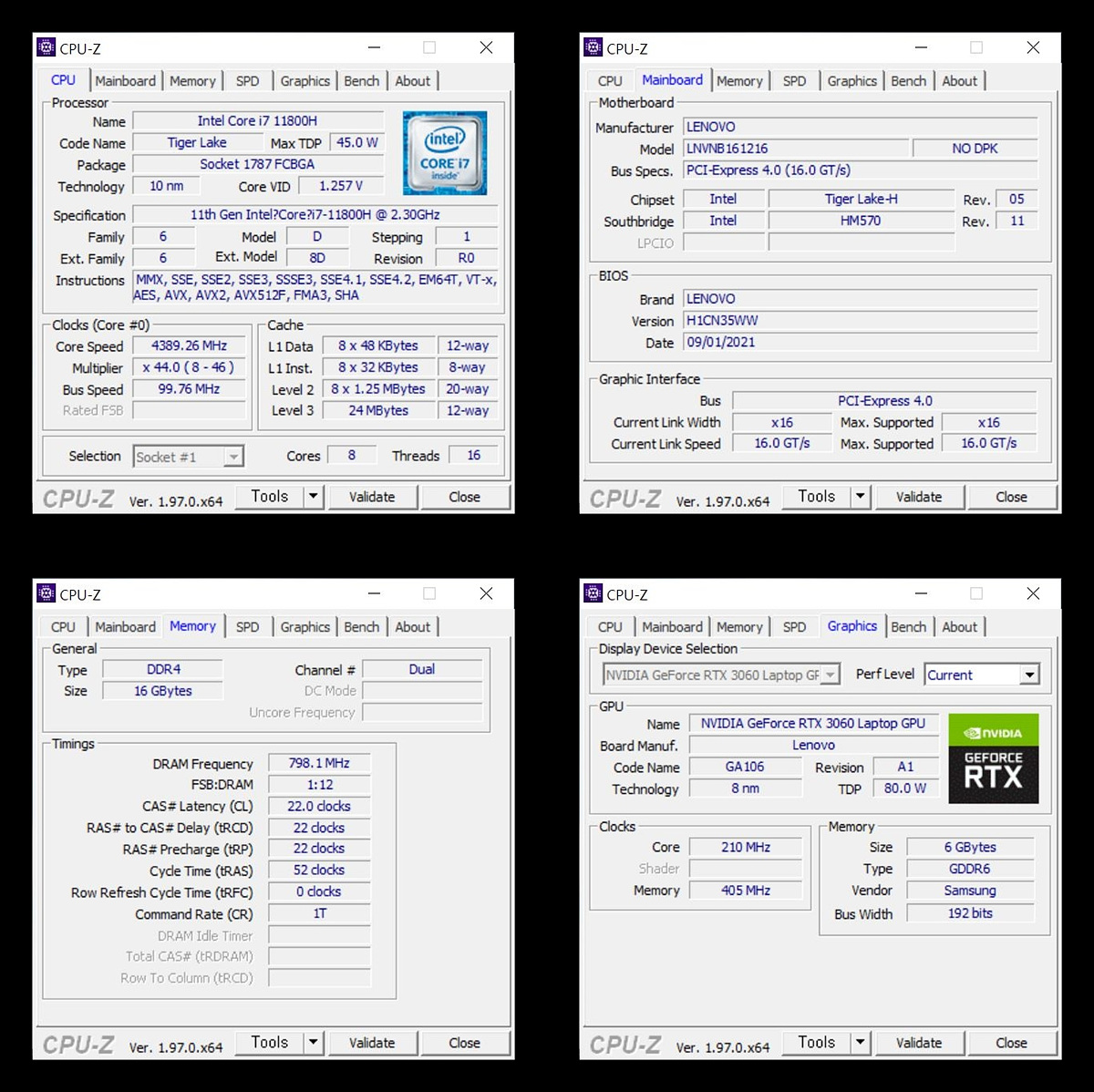Click Validate in the Memory window

[372, 1043]
